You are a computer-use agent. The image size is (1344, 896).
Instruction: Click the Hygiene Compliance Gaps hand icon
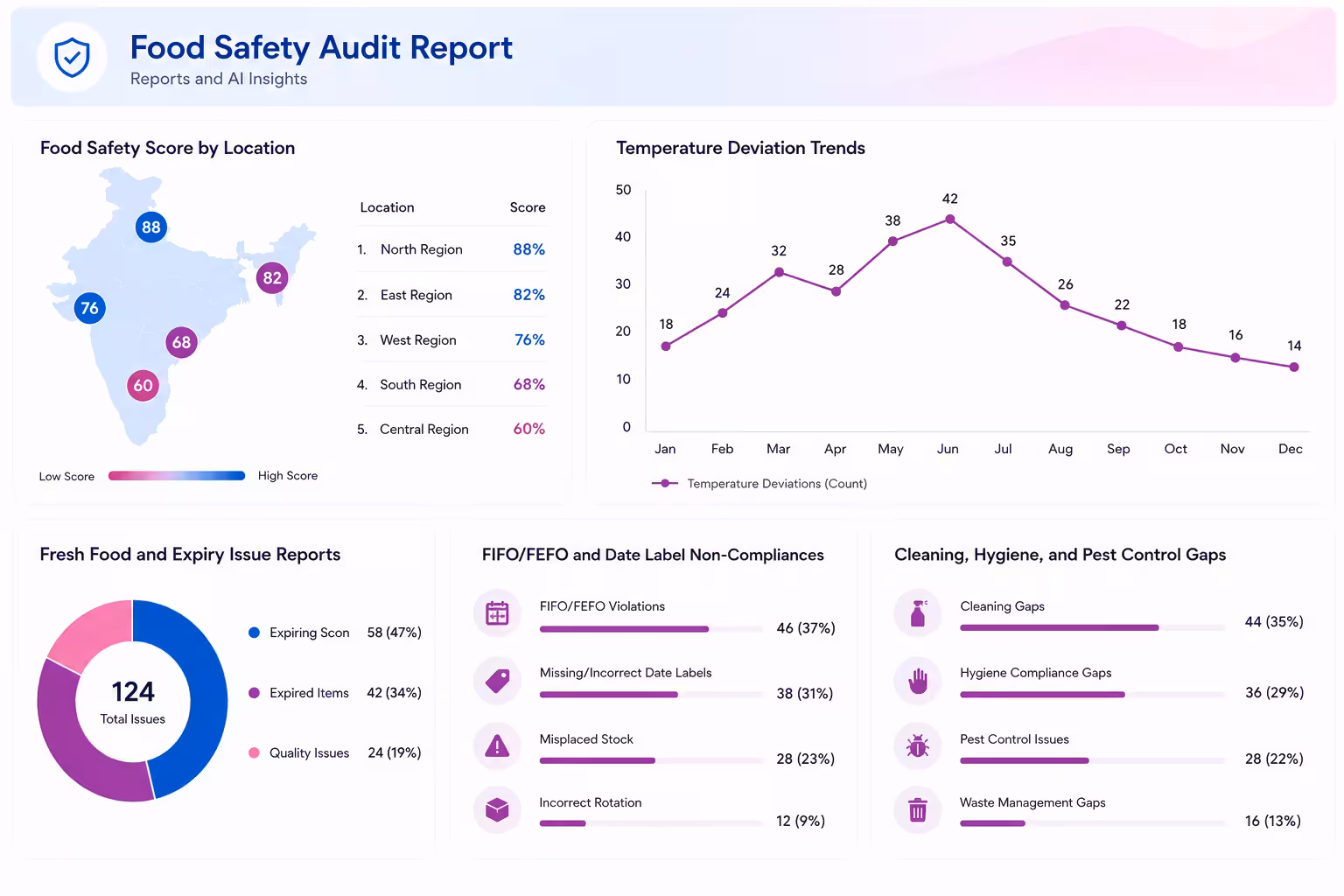(x=918, y=680)
